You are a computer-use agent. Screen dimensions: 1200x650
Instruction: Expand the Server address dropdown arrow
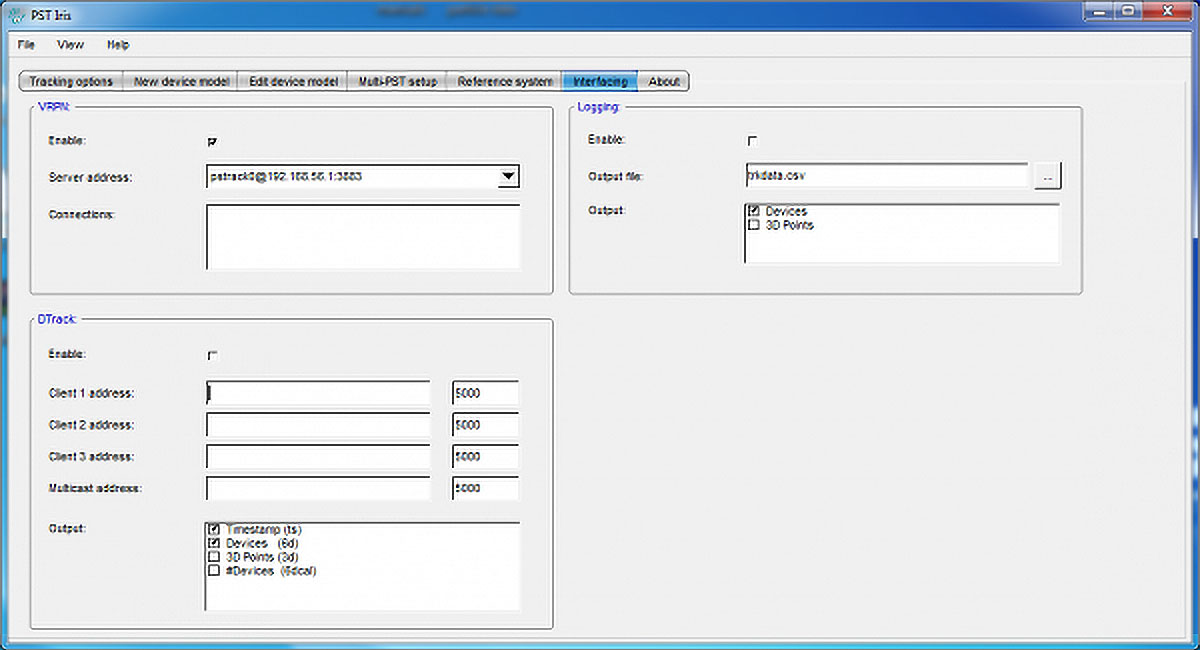click(508, 177)
